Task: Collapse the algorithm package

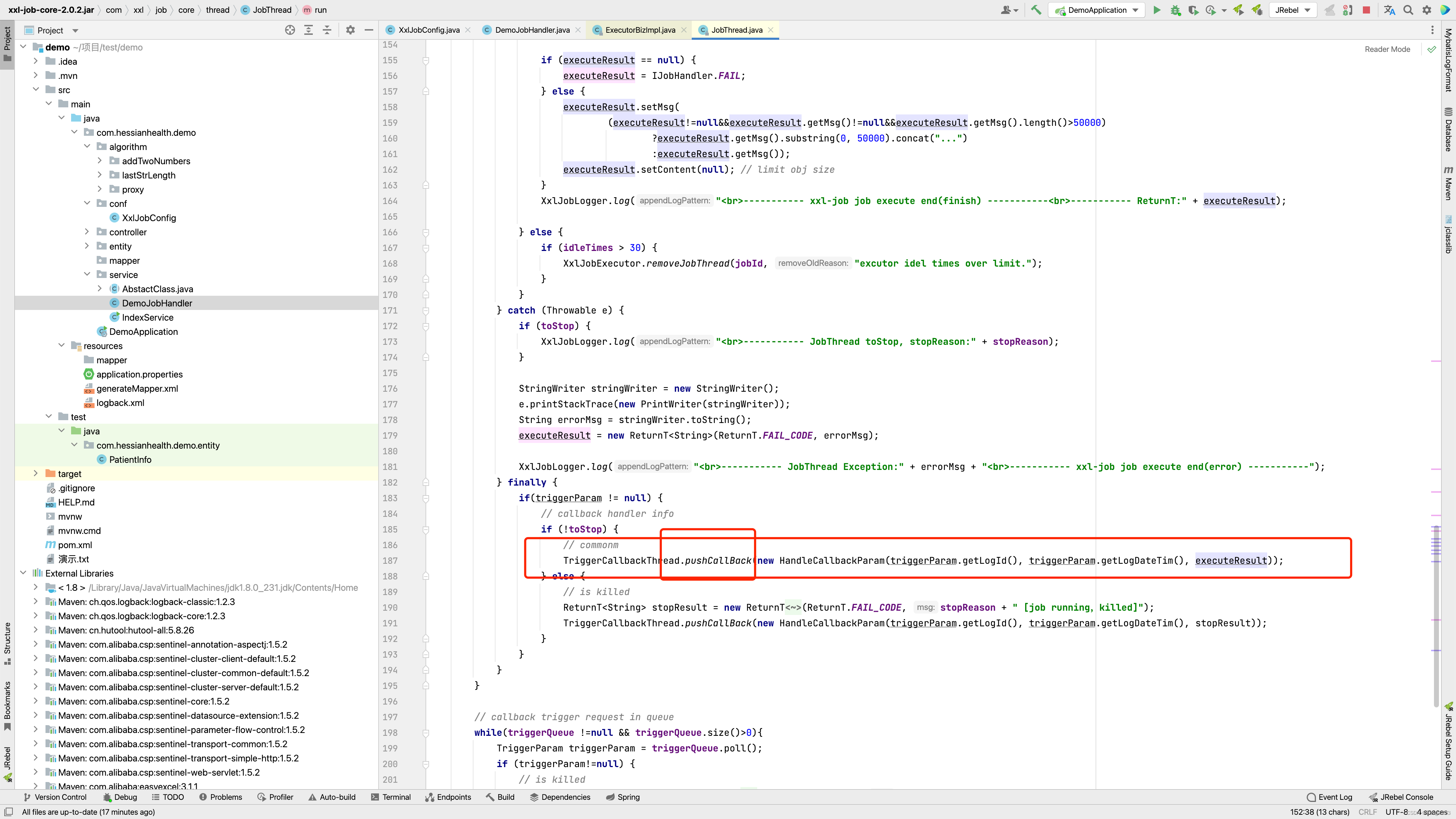Action: point(87,146)
